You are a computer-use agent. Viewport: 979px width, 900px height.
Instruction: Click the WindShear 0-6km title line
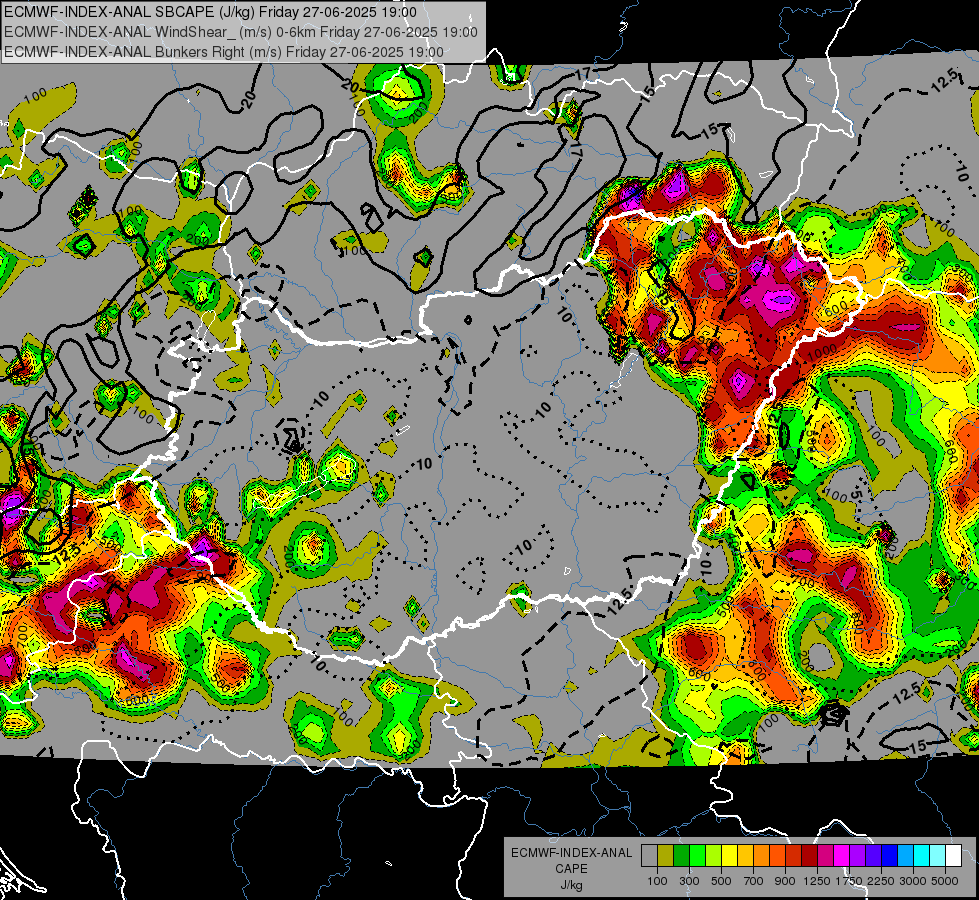(x=241, y=32)
